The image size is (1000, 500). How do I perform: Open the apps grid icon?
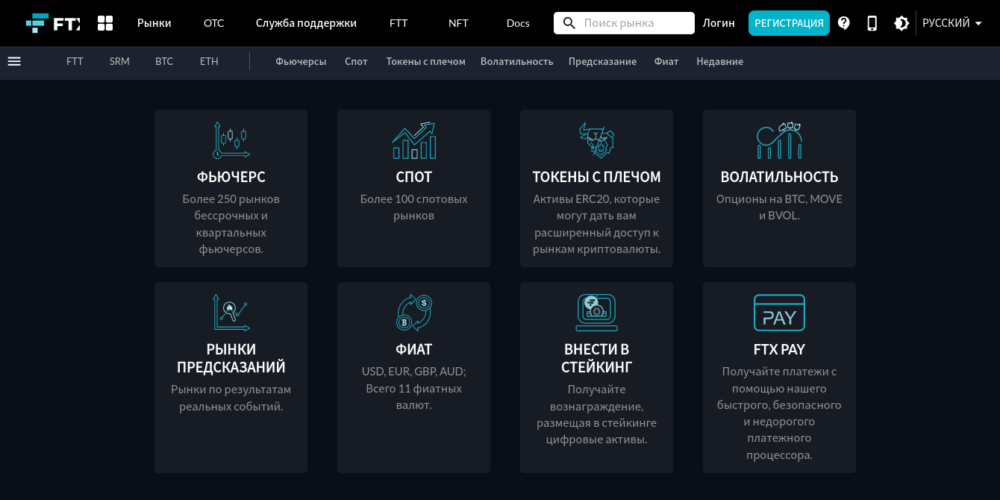tap(105, 23)
